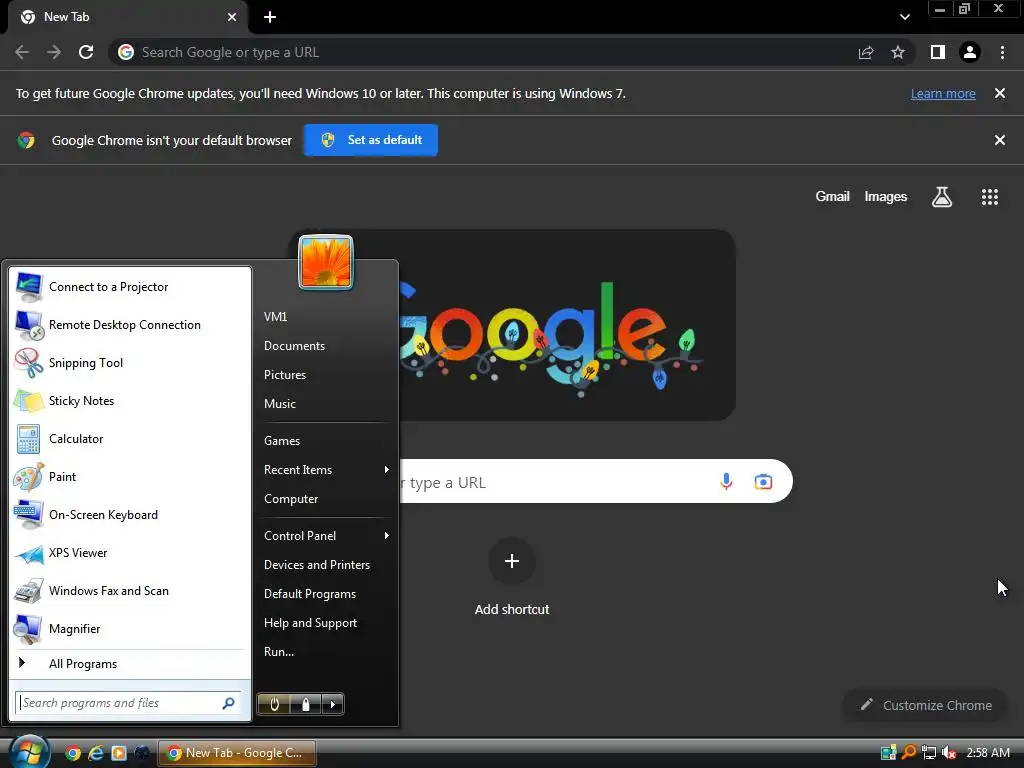Expand the tab search chevron

[x=904, y=17]
